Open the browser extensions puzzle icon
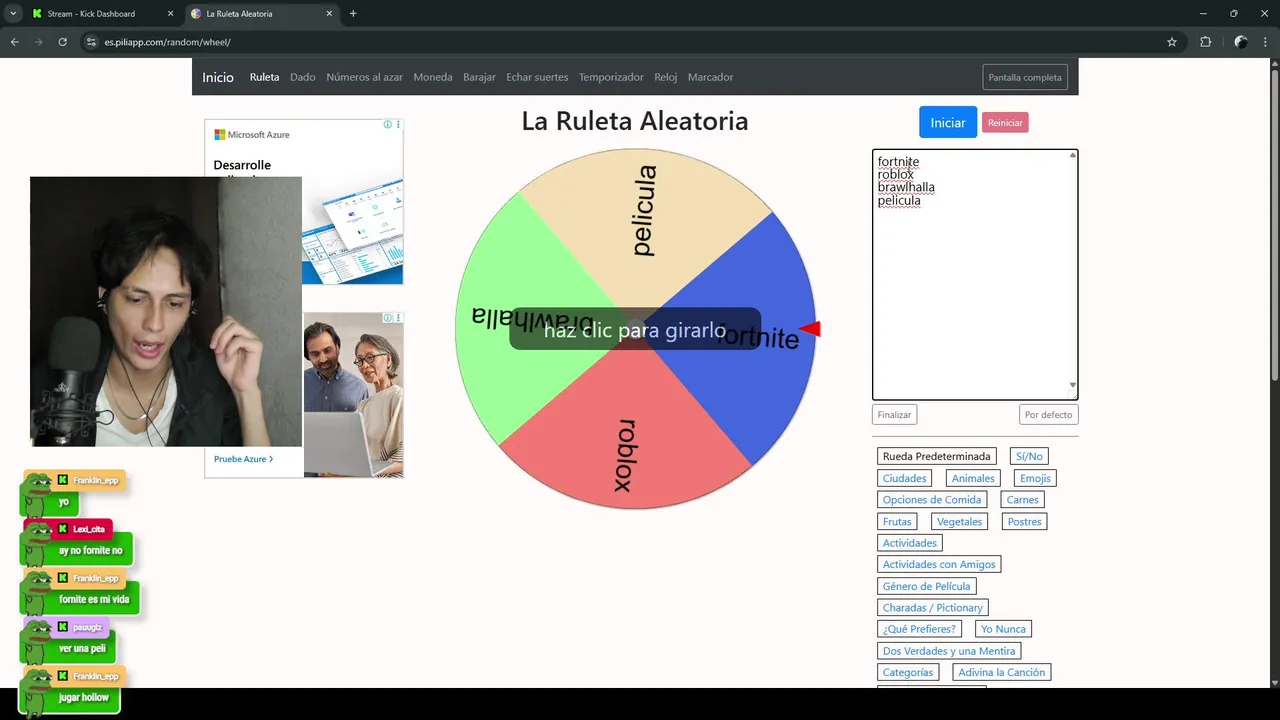This screenshot has height=720, width=1280. (x=1205, y=42)
